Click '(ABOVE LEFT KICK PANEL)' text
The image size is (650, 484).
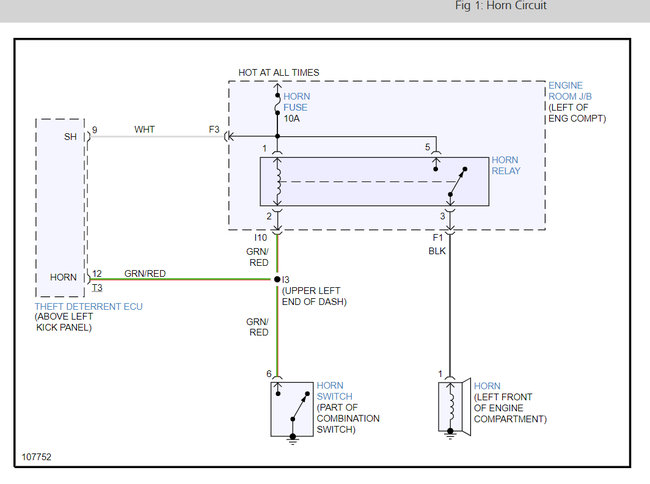point(64,322)
